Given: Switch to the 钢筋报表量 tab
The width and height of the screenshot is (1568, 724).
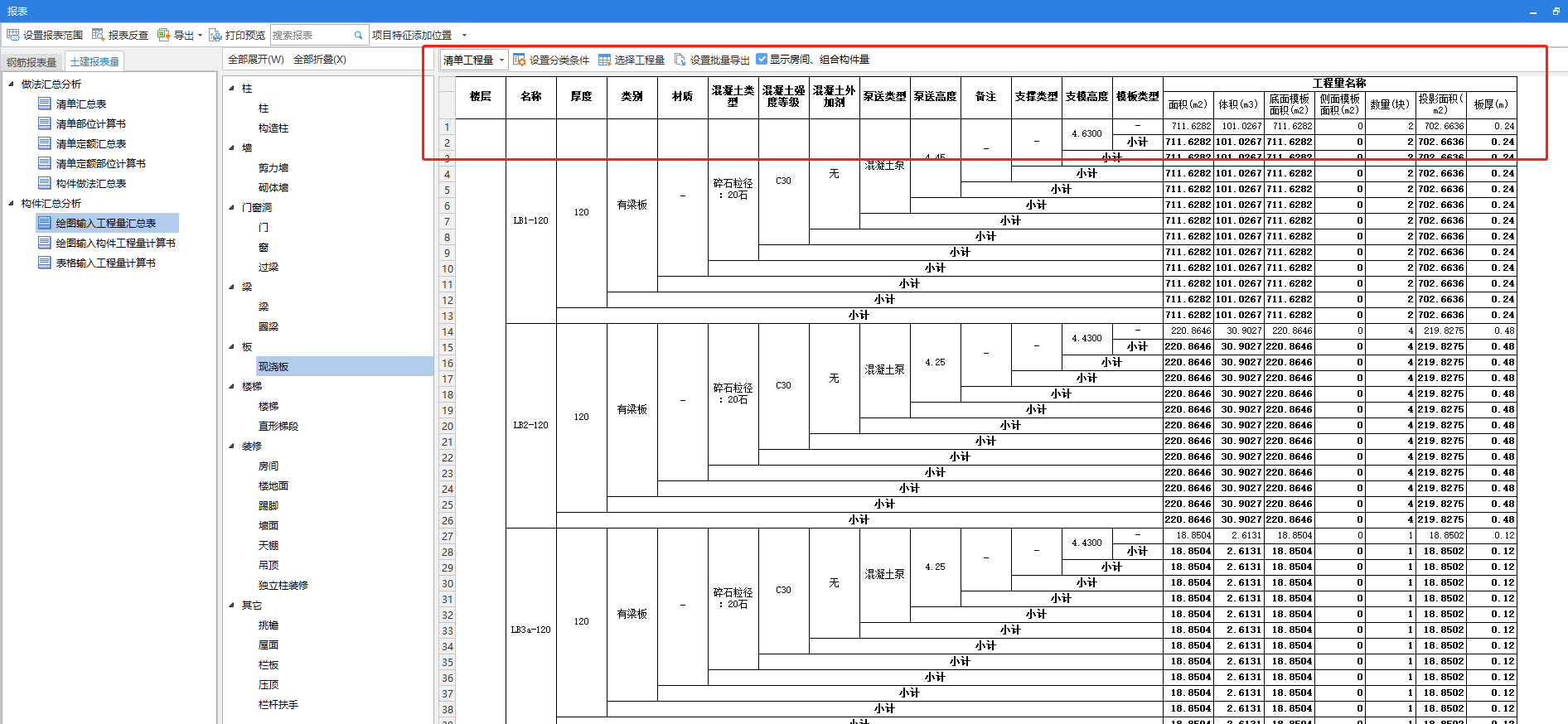Looking at the screenshot, I should 31,62.
